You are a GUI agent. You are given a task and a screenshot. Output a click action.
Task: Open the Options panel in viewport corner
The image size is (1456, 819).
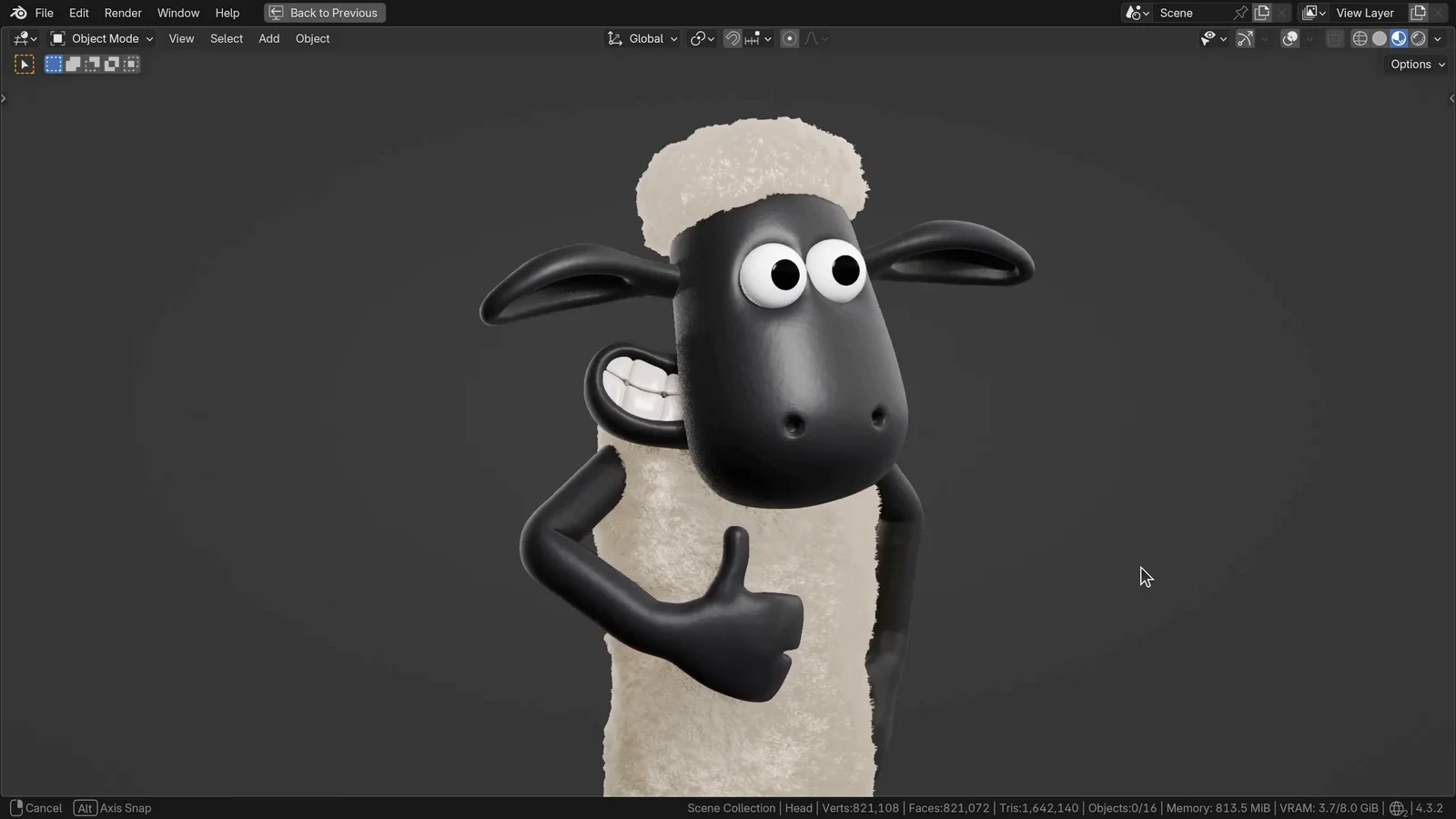pos(1416,64)
